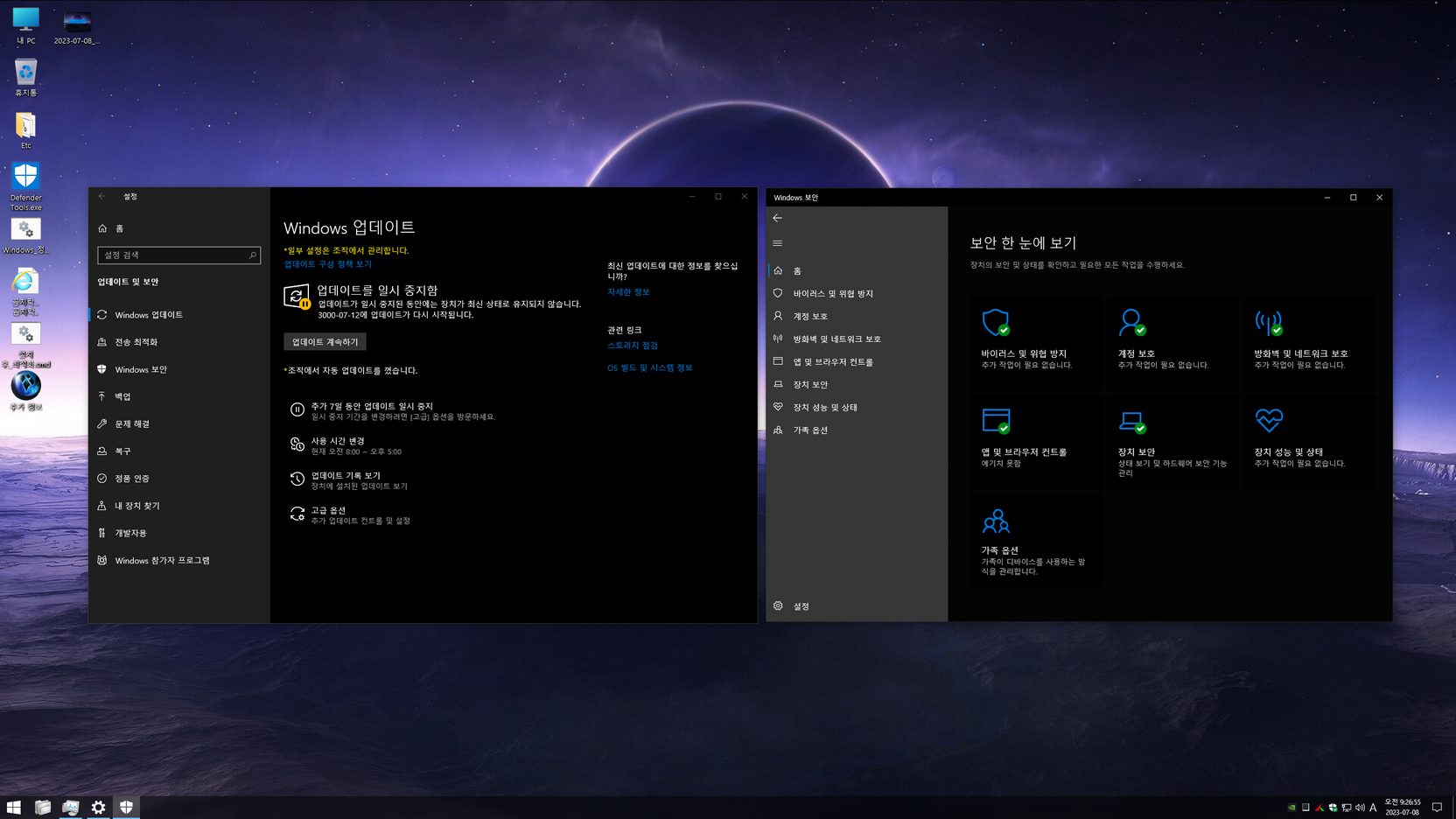Open the Device security tile (장치 보안)
This screenshot has width=1456, height=819.
click(1172, 442)
